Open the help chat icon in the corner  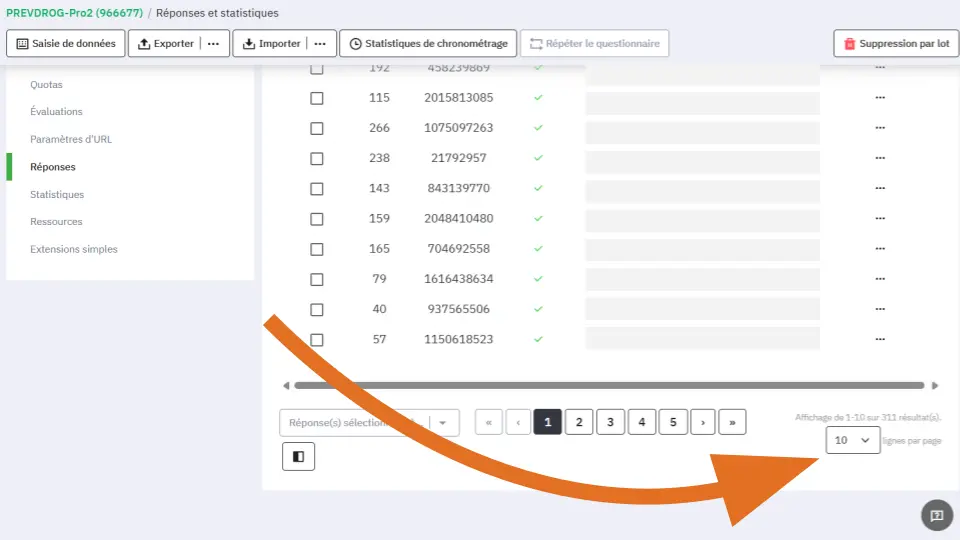coord(936,515)
